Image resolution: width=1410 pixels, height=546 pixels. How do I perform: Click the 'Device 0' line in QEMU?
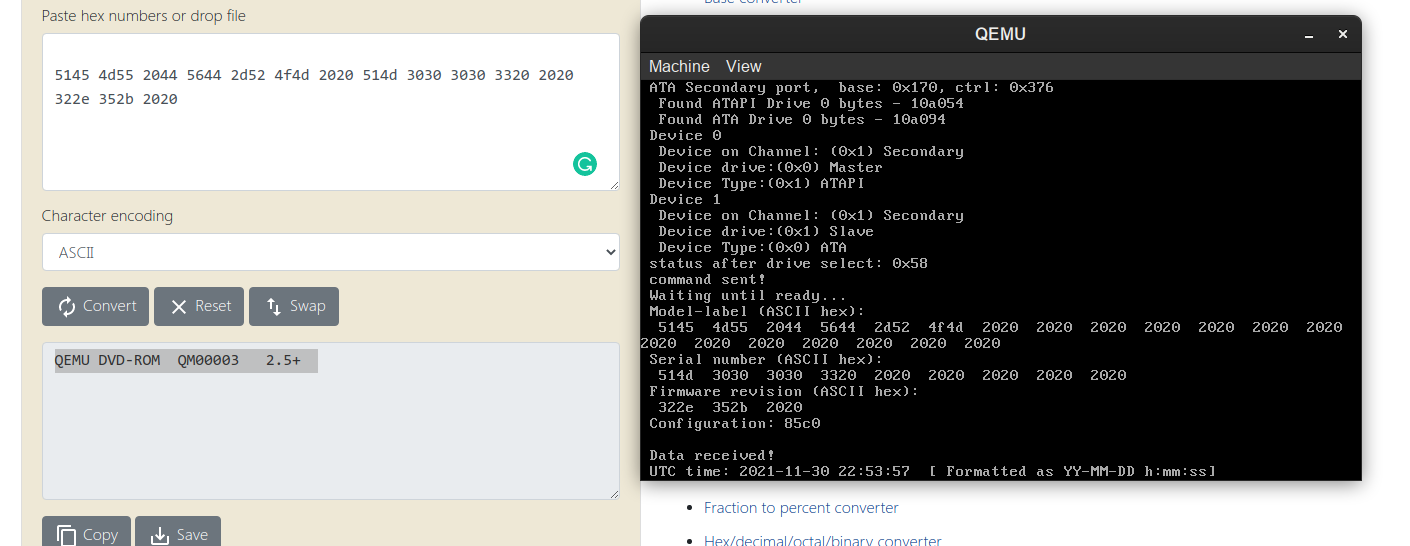coord(685,135)
